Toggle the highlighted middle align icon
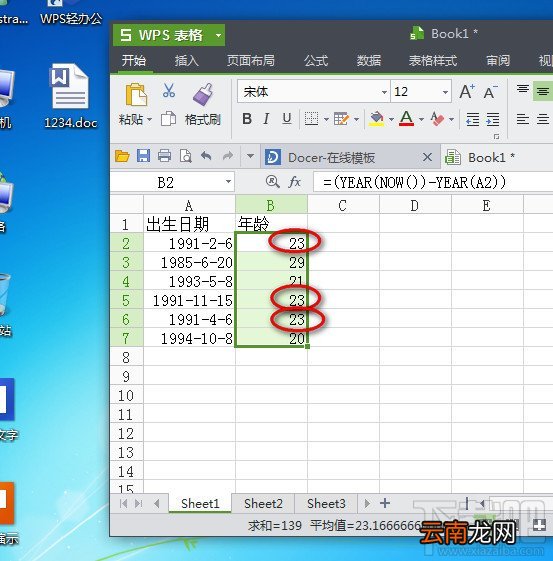 (x=542, y=91)
